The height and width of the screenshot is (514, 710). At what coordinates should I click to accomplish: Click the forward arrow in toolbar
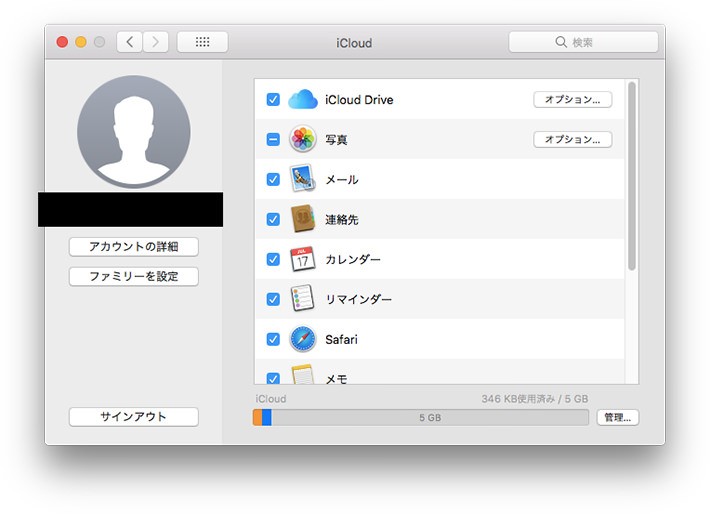pos(156,42)
